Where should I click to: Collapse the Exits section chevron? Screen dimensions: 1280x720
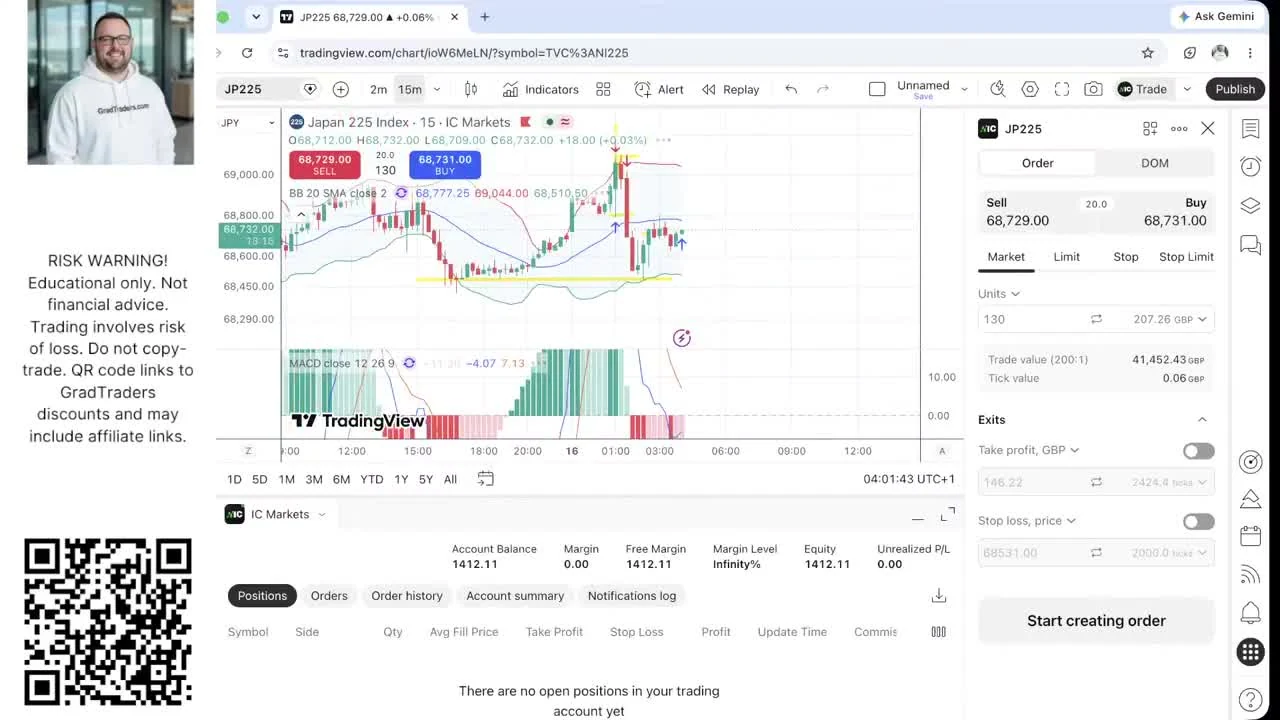(x=1202, y=420)
